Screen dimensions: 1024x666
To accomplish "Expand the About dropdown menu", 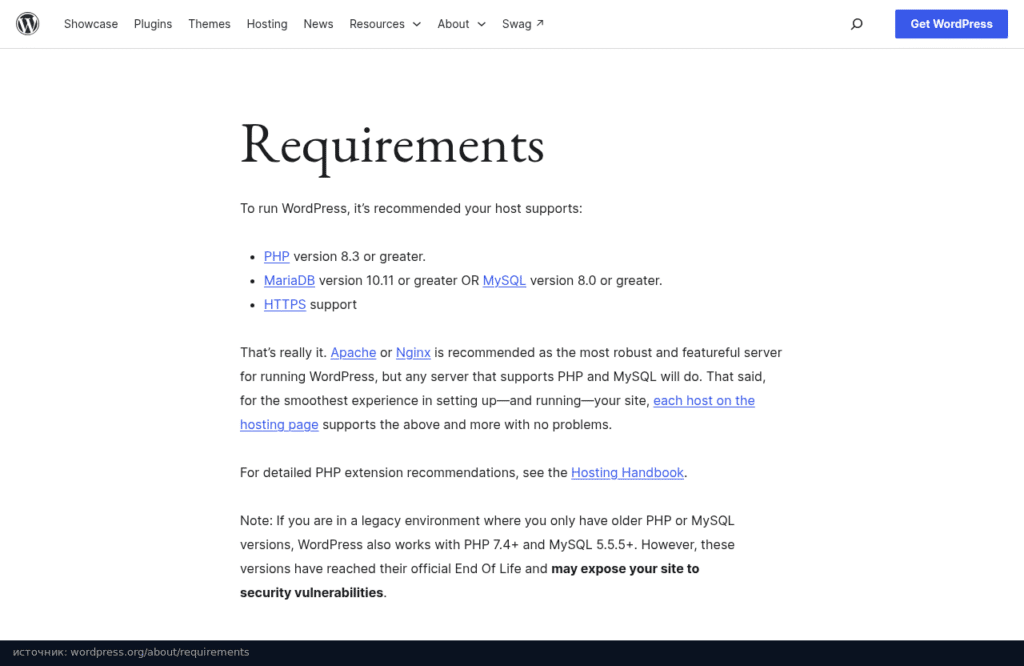I will 461,24.
